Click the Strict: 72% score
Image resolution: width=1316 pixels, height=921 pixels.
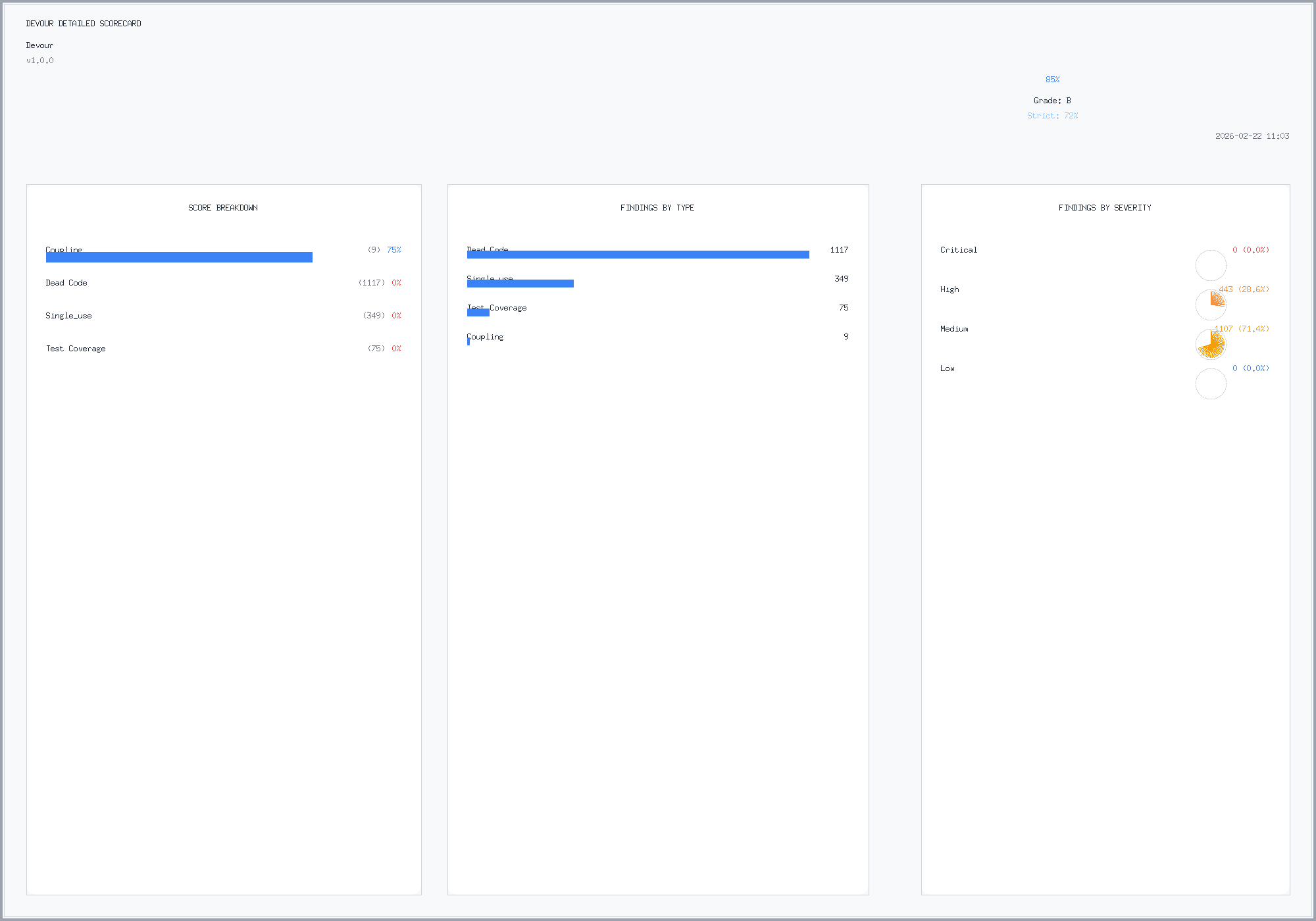(x=1052, y=116)
